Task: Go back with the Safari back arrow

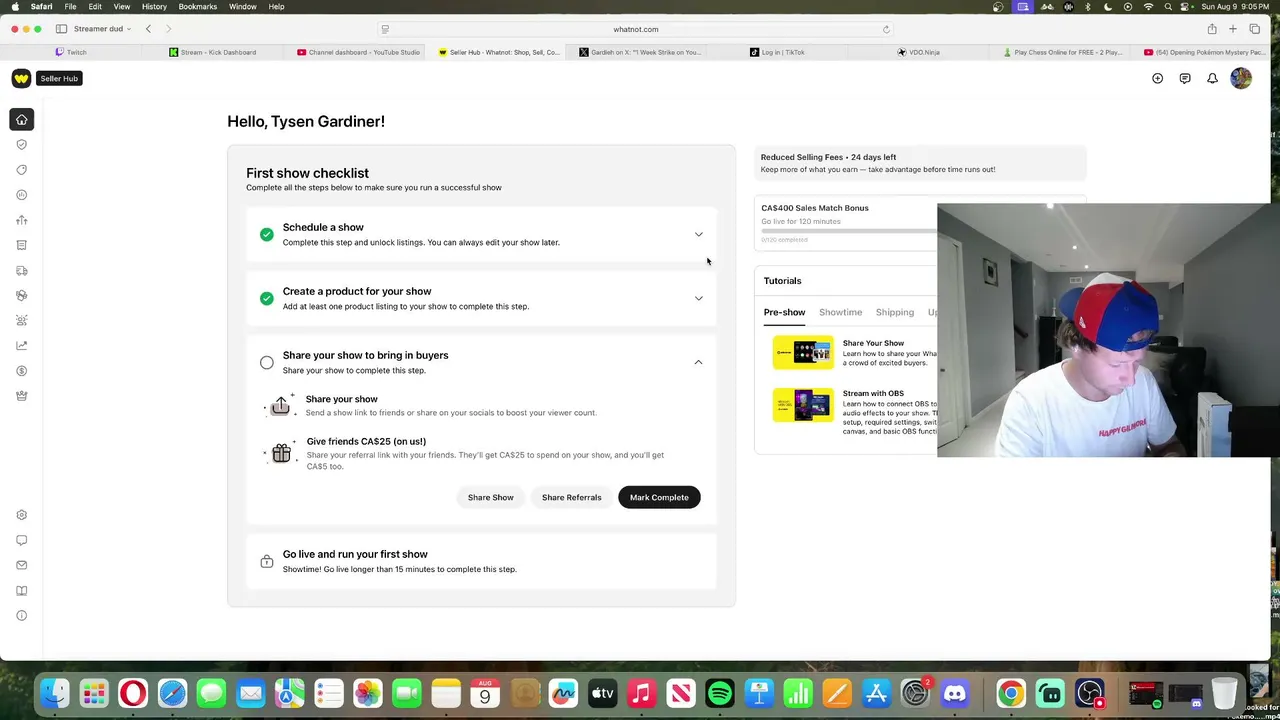Action: click(x=148, y=29)
